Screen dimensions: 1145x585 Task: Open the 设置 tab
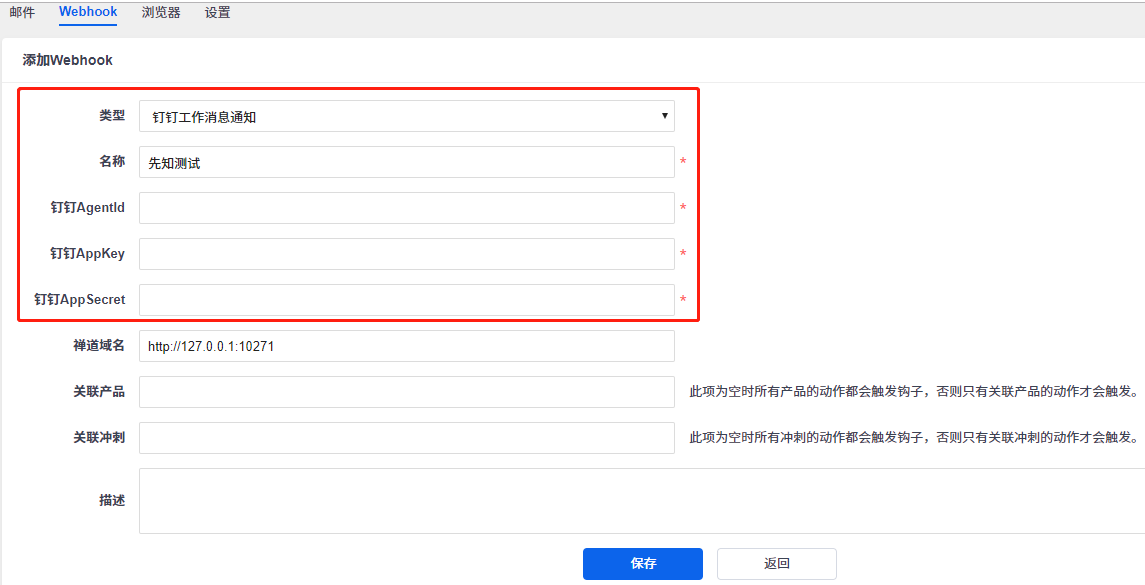click(218, 12)
